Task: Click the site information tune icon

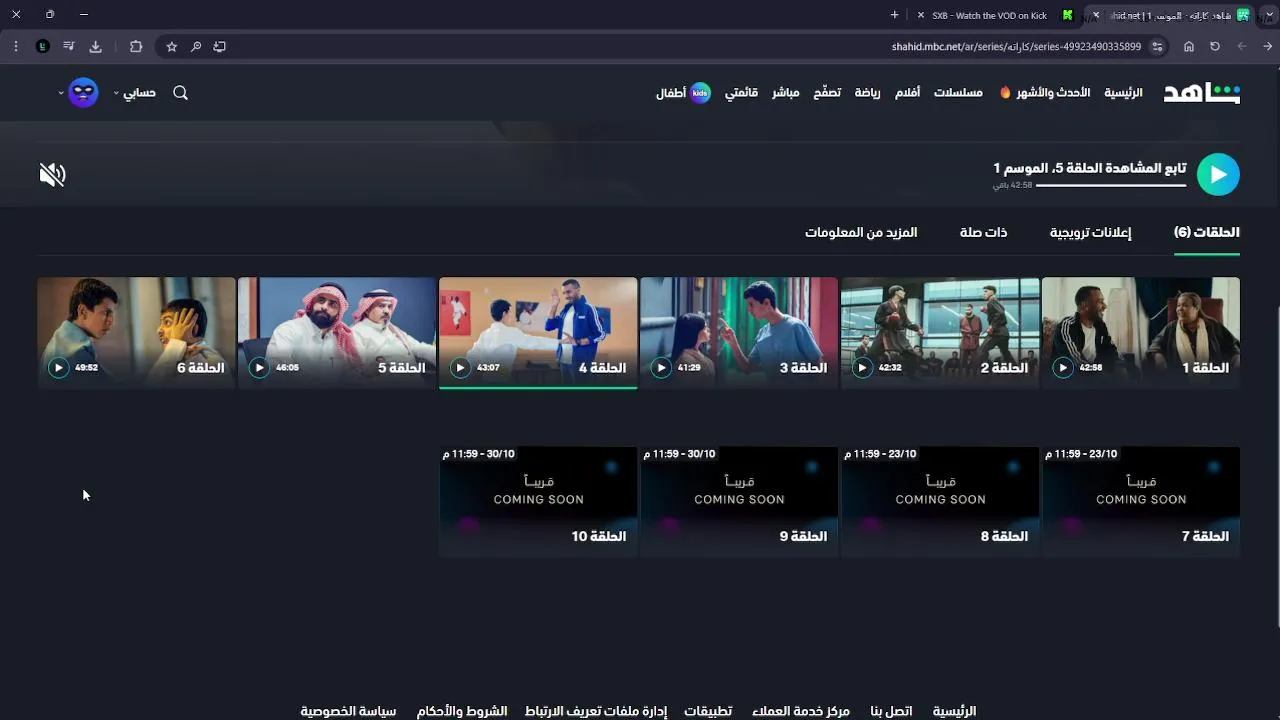Action: tap(1158, 46)
